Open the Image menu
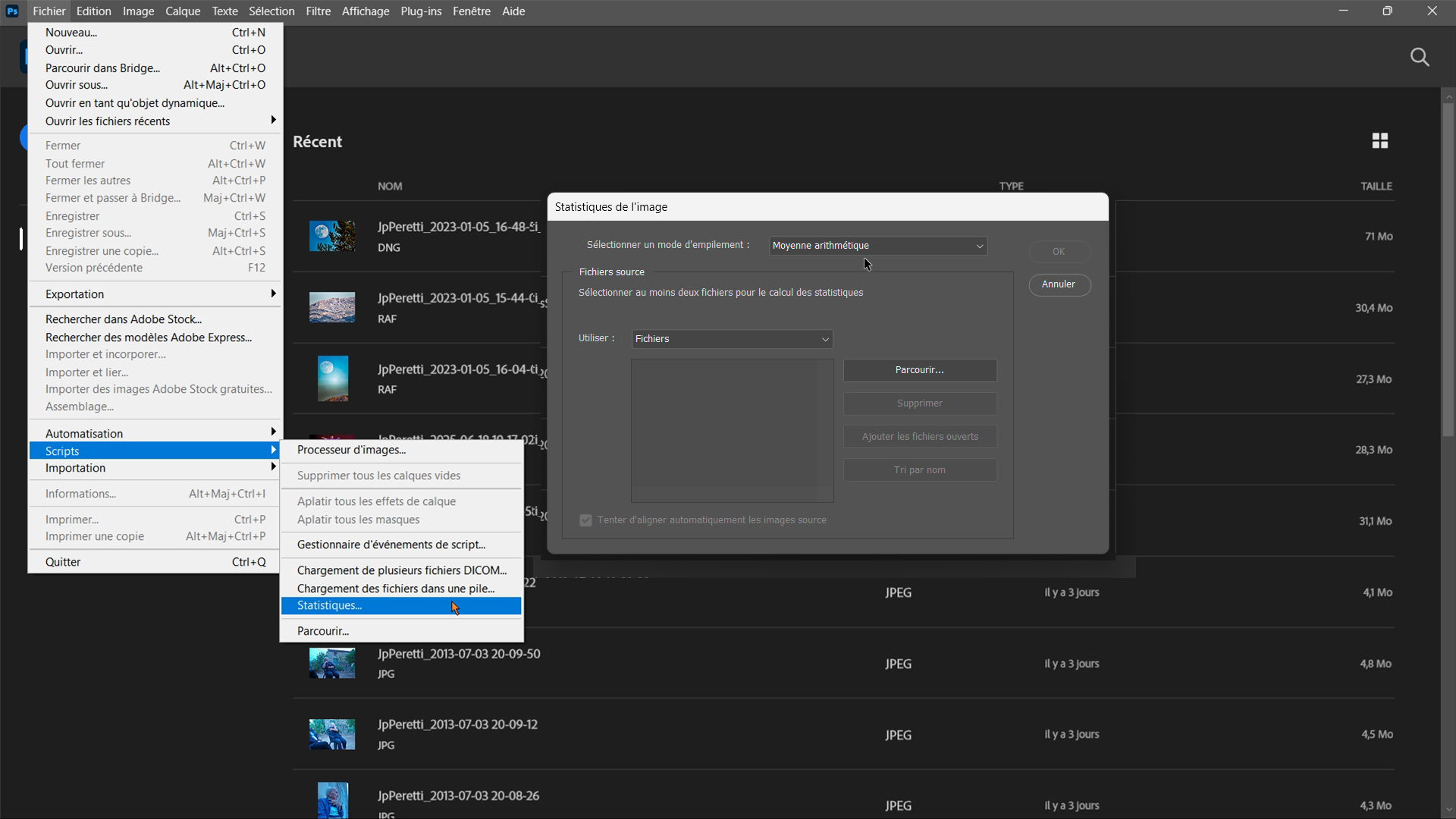This screenshot has height=819, width=1456. pos(138,11)
